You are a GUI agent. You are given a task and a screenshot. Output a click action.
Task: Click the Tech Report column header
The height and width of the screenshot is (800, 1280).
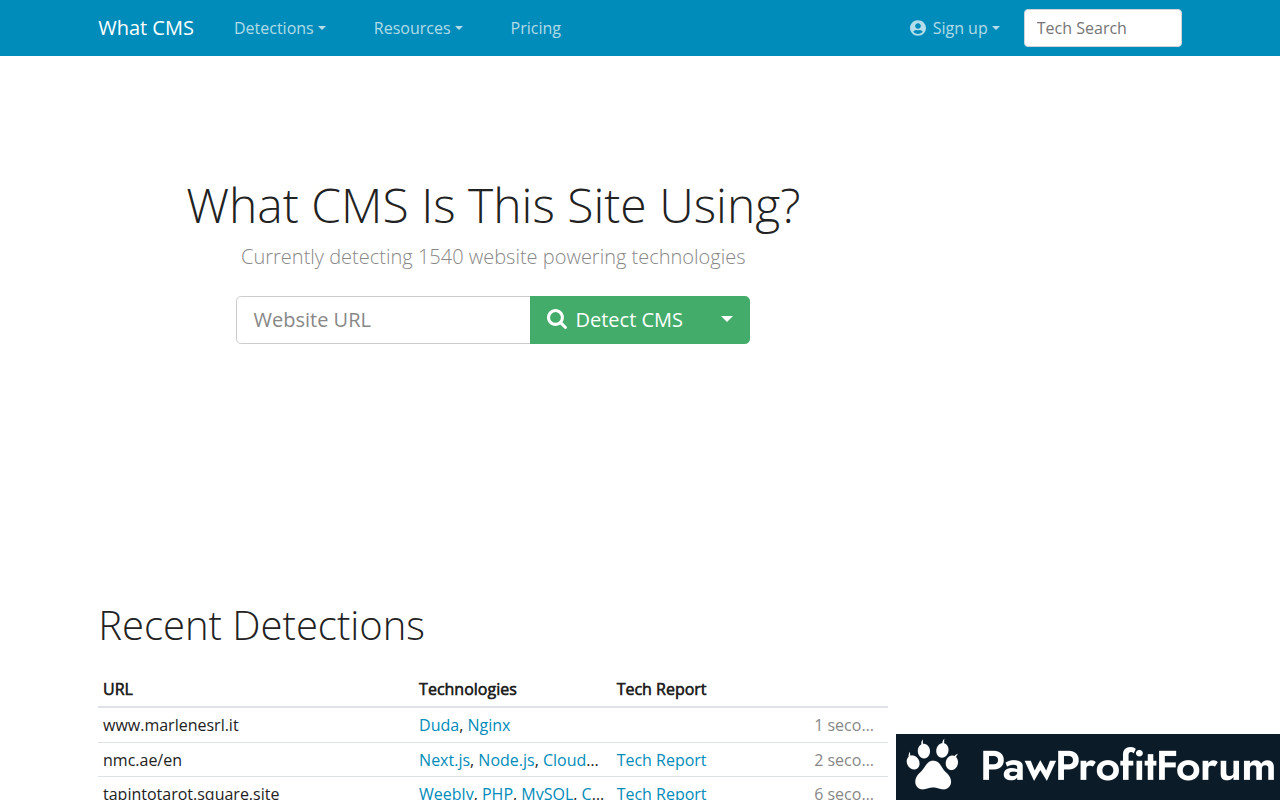661,689
